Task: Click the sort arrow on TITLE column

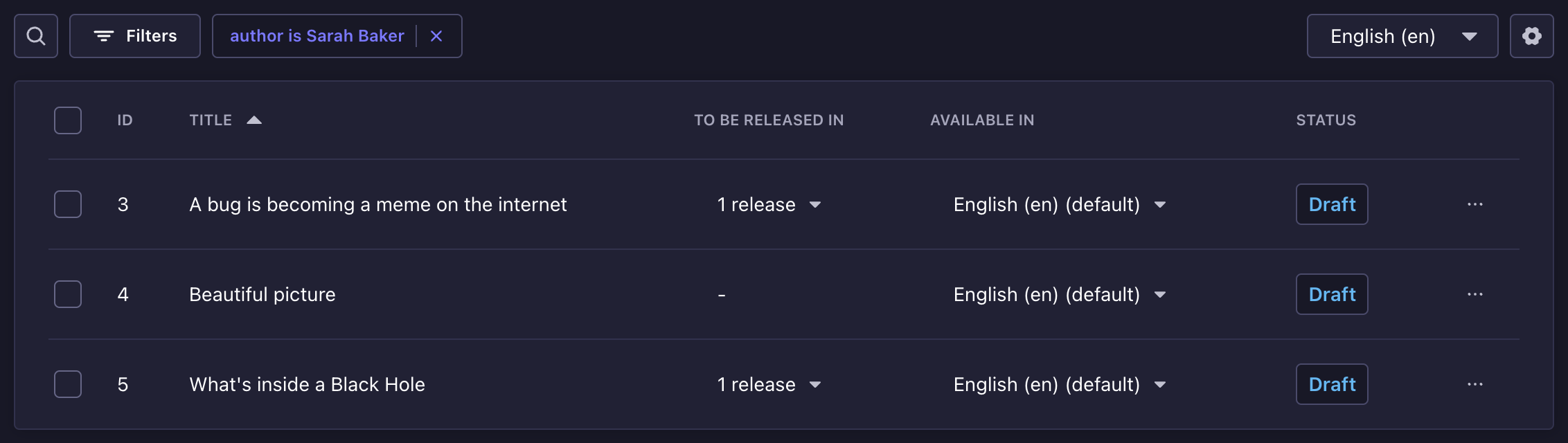Action: pyautogui.click(x=254, y=119)
